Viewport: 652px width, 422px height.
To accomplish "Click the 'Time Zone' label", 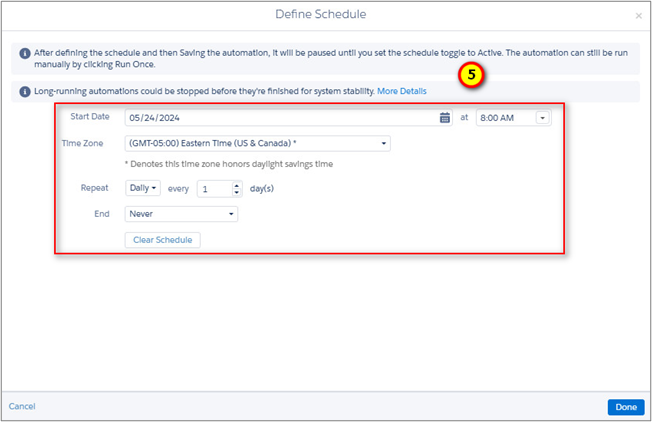I will click(x=82, y=143).
